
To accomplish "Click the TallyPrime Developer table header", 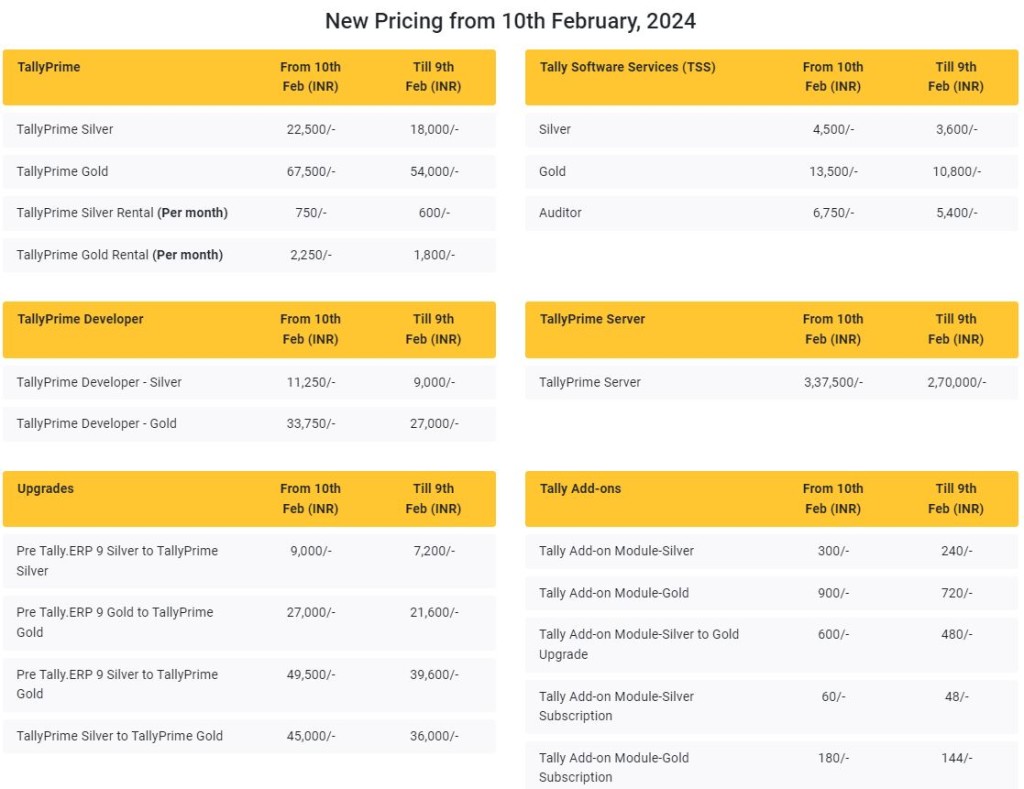I will [x=80, y=319].
